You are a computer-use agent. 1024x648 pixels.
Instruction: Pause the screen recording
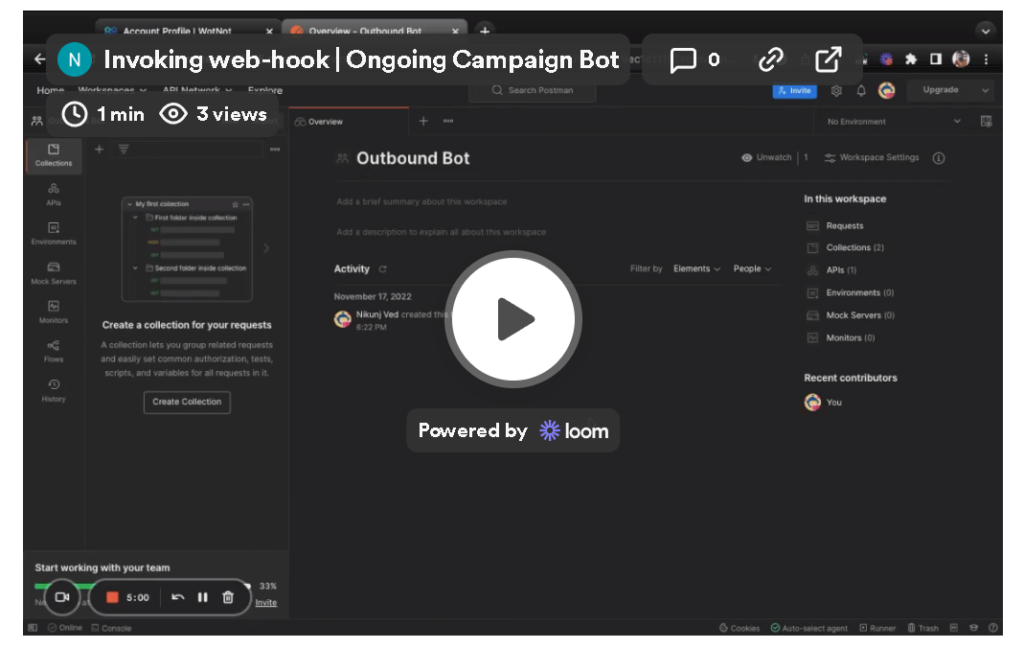[203, 597]
